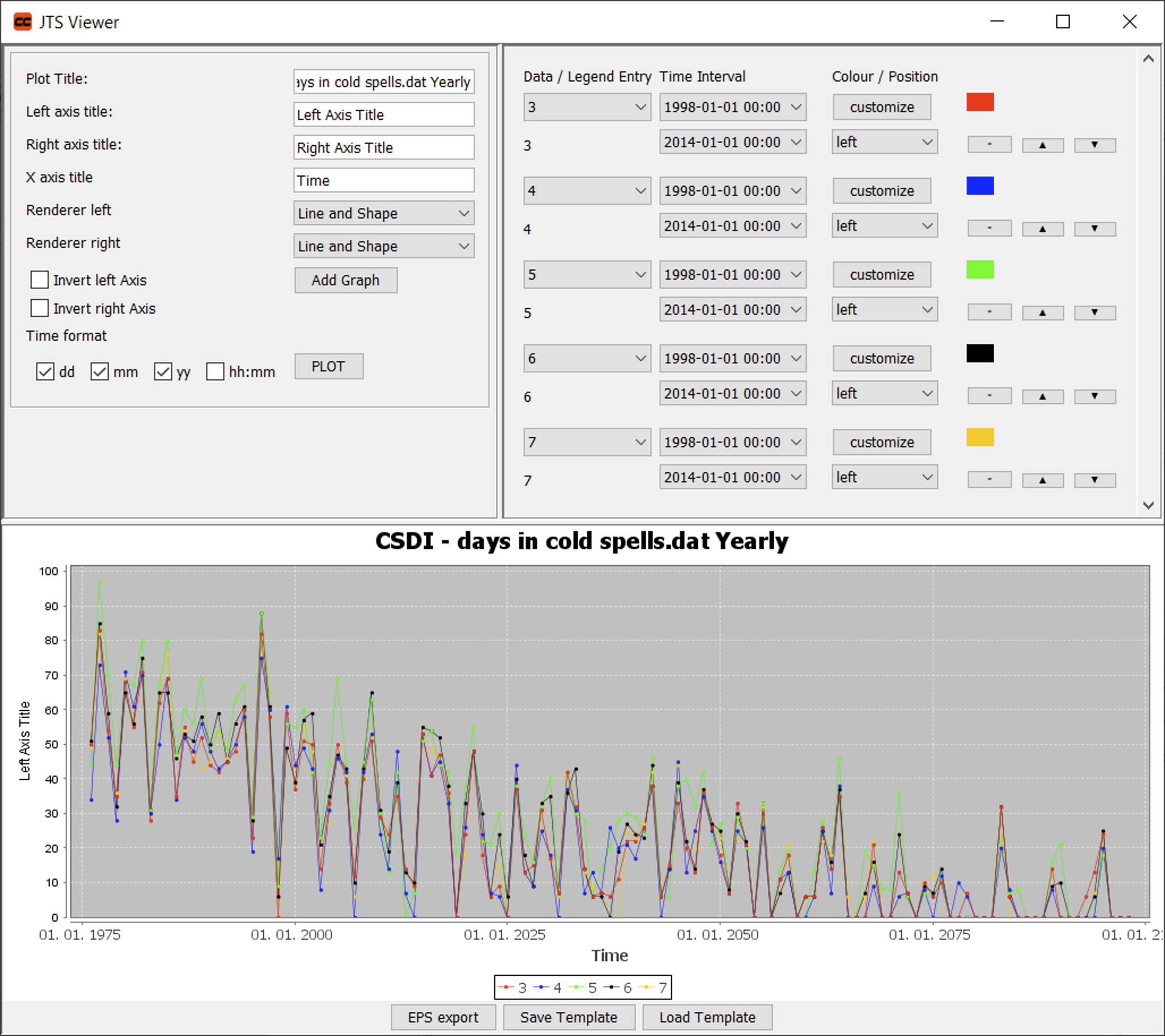Screen dimensions: 1165x1036
Task: Remove series 3 using minus button
Action: 989,145
